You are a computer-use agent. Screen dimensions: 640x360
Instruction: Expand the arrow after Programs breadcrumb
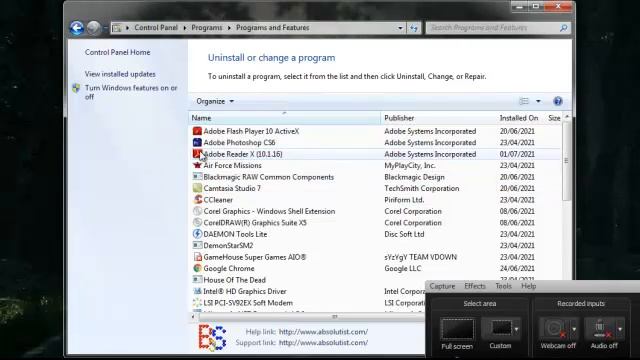229,28
